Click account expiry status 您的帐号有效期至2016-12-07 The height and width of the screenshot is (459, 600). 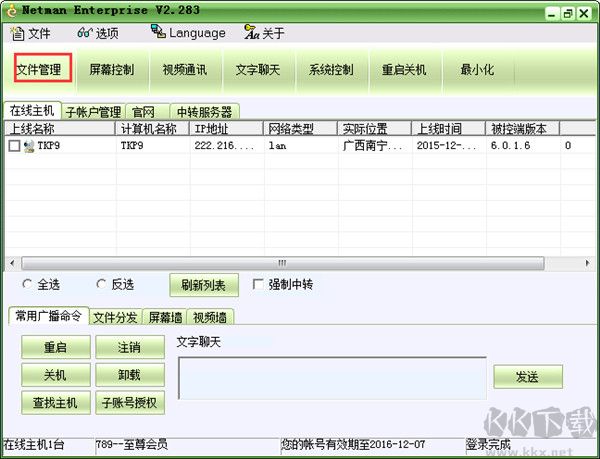(353, 444)
